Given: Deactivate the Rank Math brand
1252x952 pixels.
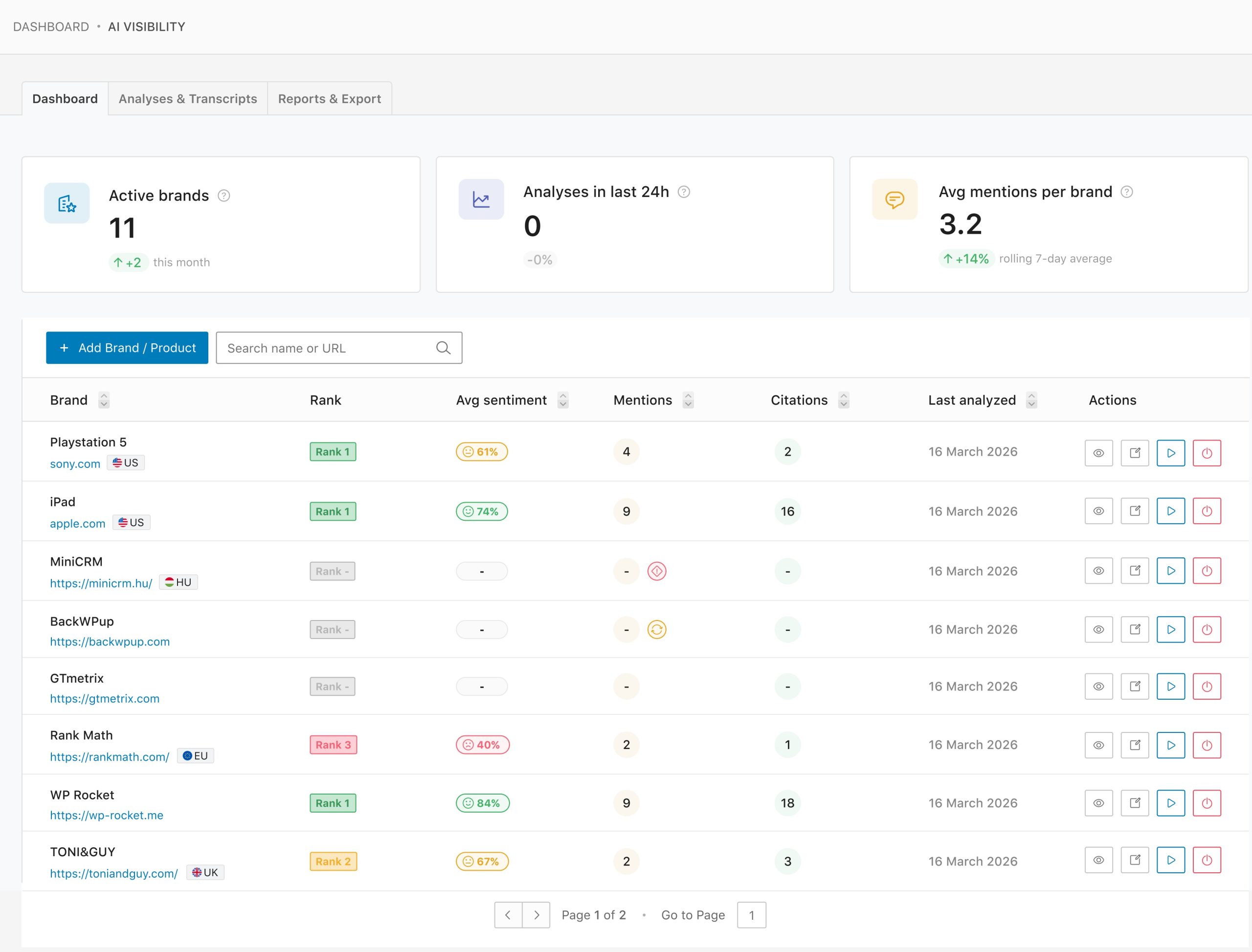Looking at the screenshot, I should (1207, 745).
